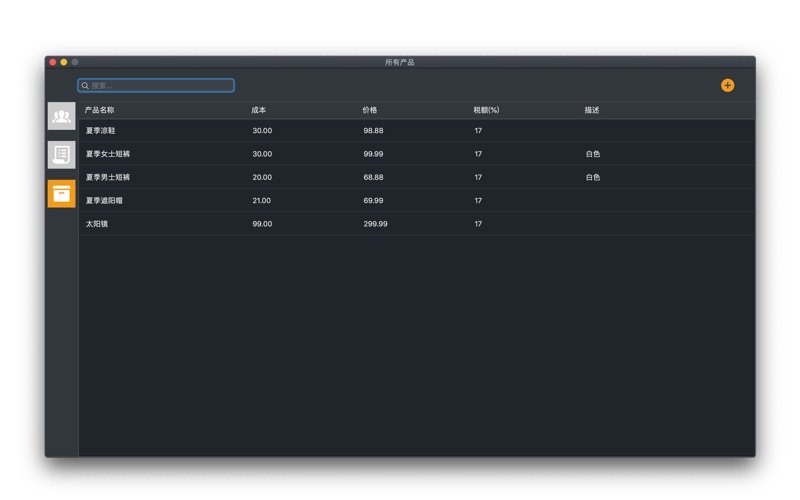Select the orange products box icon
The height and width of the screenshot is (500, 800).
pyautogui.click(x=61, y=193)
